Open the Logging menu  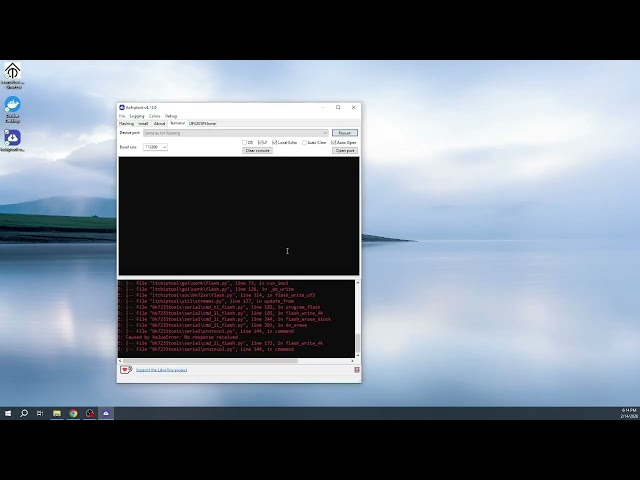pyautogui.click(x=137, y=116)
